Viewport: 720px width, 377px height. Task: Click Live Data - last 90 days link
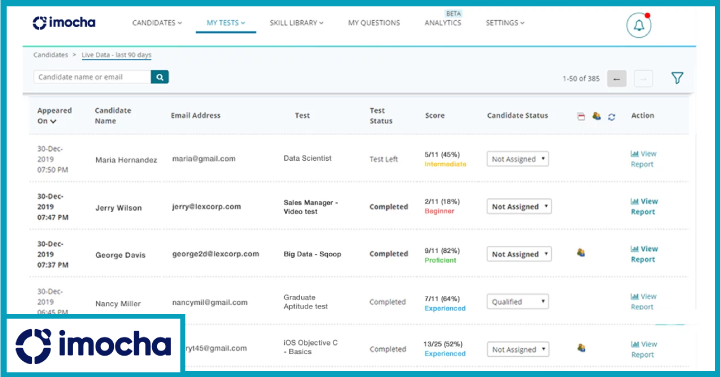click(117, 55)
